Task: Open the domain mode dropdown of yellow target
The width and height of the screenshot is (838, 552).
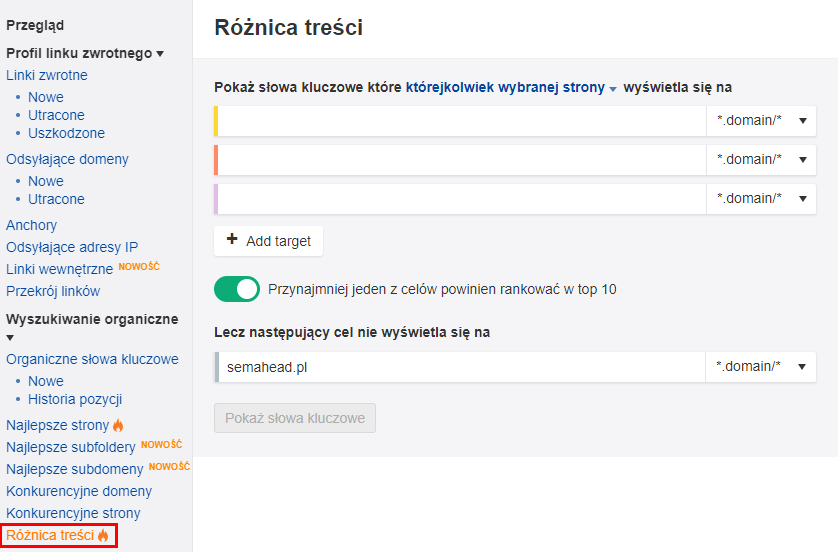Action: [x=761, y=121]
